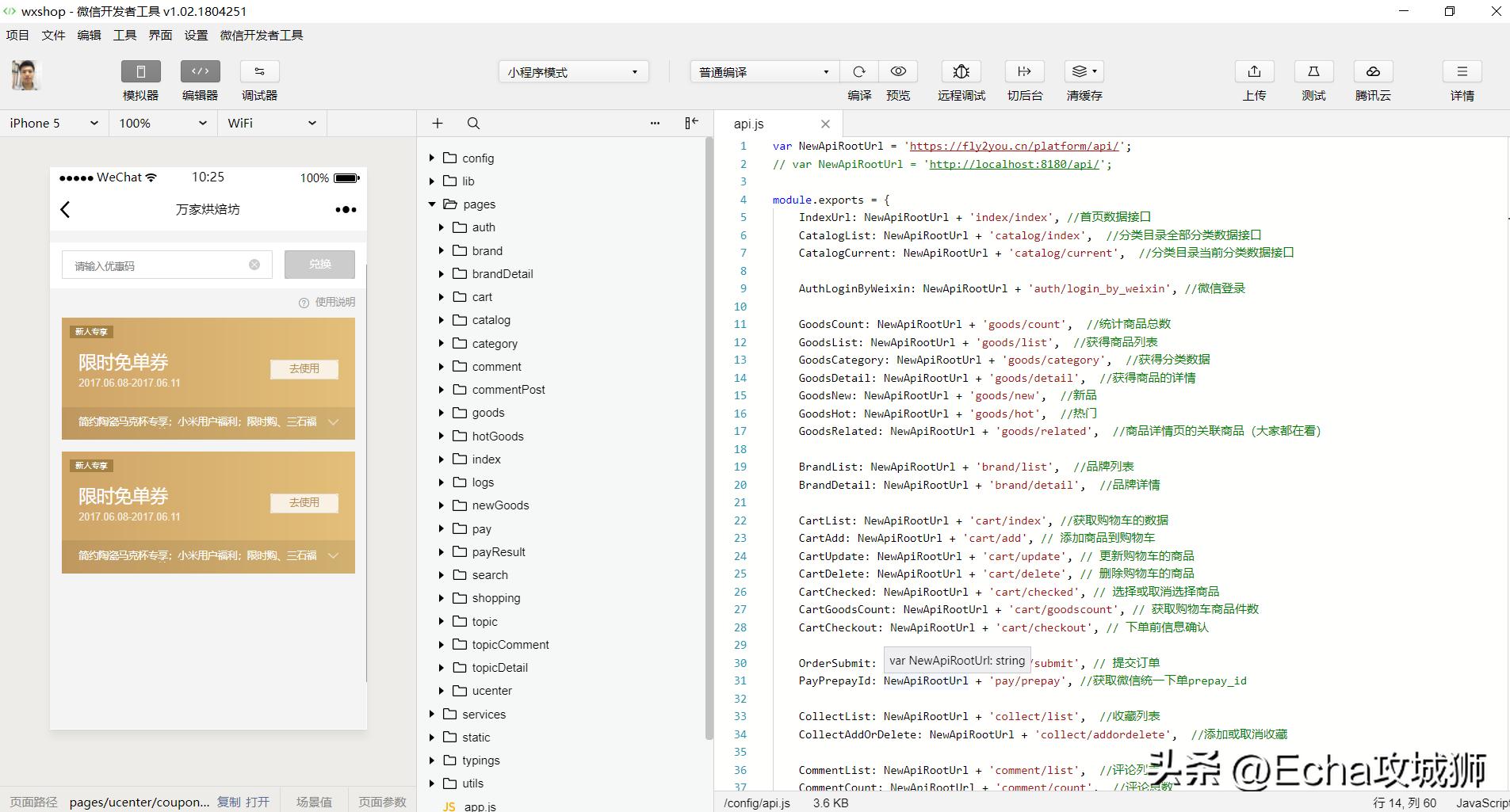The height and width of the screenshot is (812, 1510).
Task: Click search icon in file explorer
Action: pyautogui.click(x=473, y=124)
